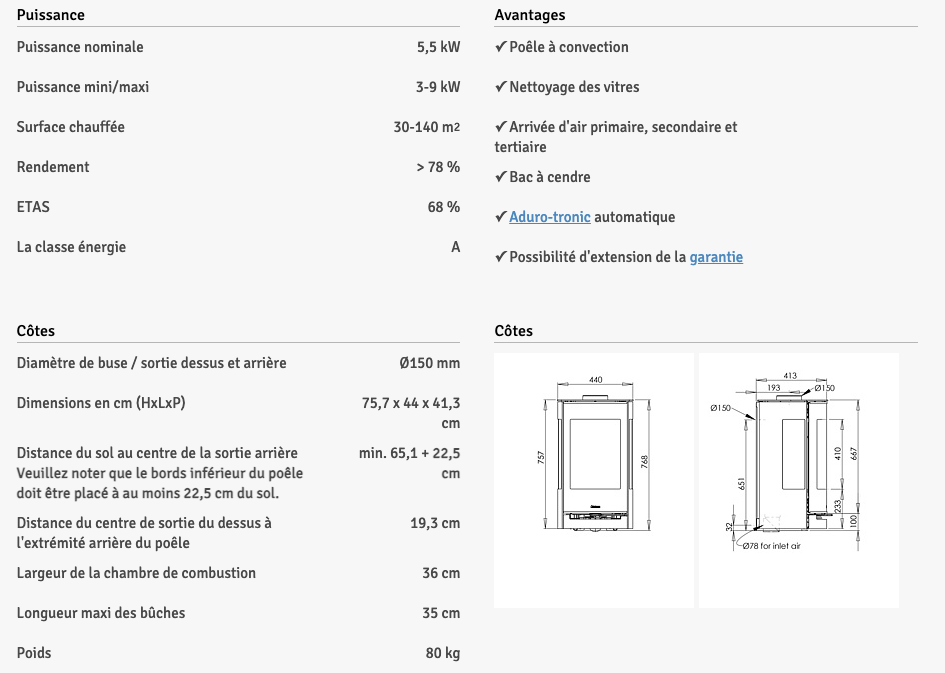
Task: Click the Côtes heading above the drawings
Action: pyautogui.click(x=513, y=331)
